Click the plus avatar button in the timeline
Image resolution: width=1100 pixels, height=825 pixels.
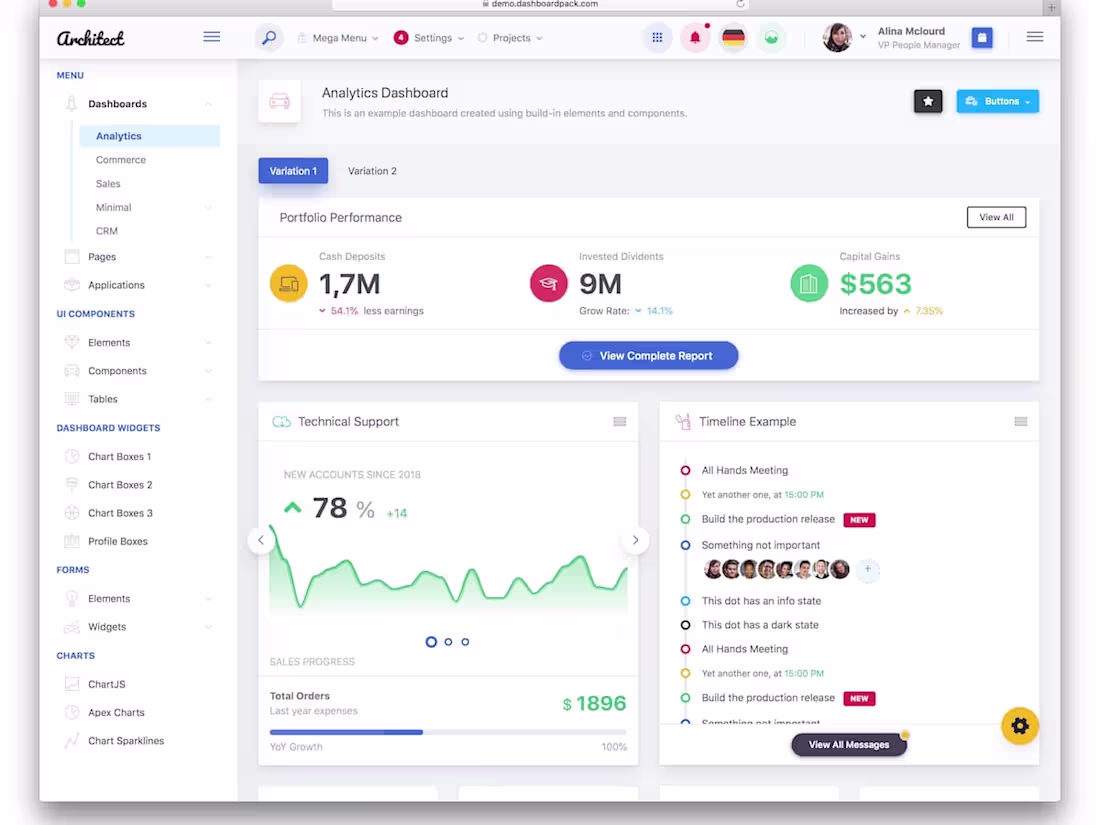(x=866, y=570)
